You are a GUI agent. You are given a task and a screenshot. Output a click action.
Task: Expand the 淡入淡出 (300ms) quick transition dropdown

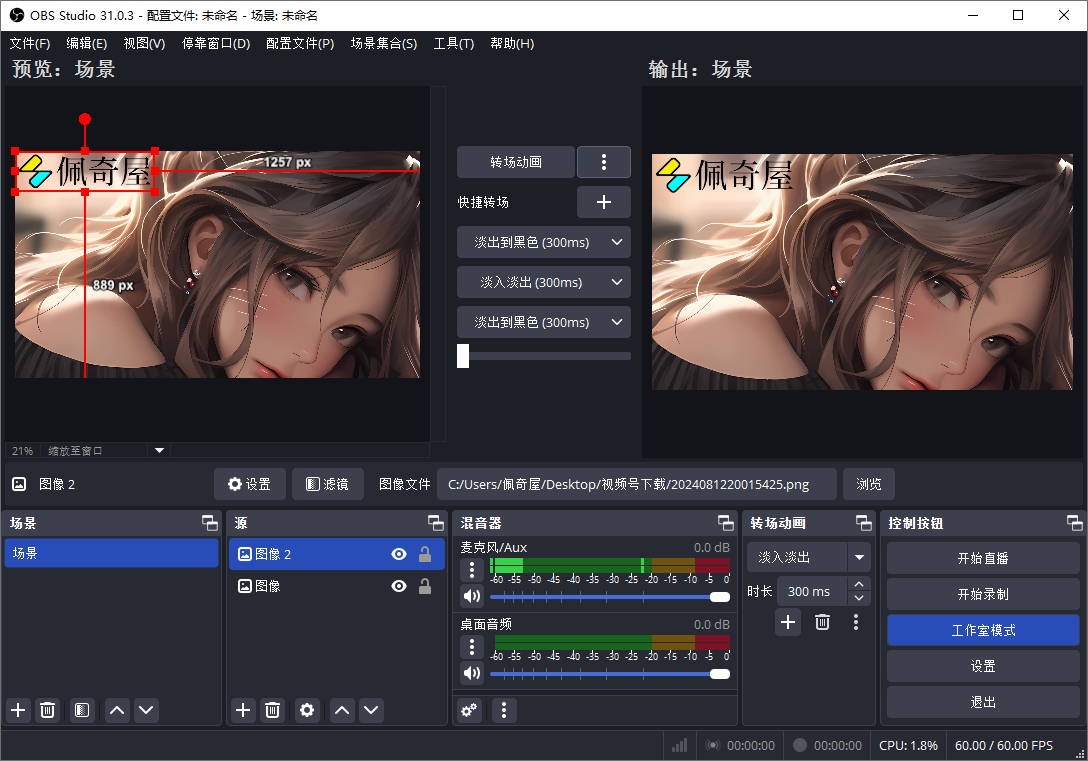(x=543, y=282)
